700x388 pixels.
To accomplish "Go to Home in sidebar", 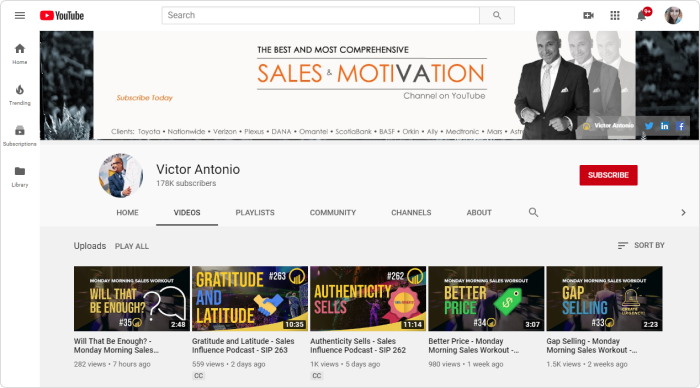I will click(20, 54).
